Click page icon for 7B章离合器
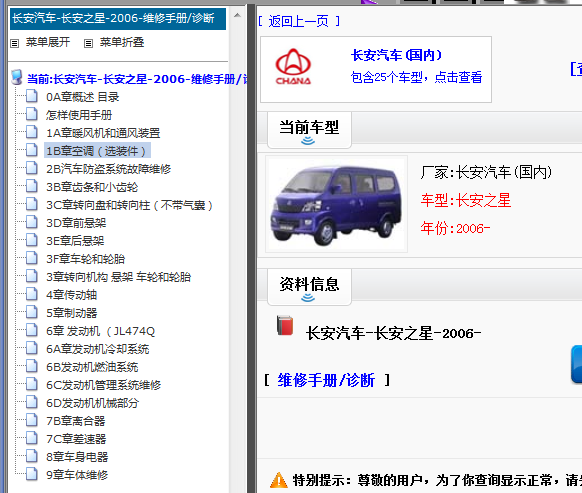 (x=32, y=420)
